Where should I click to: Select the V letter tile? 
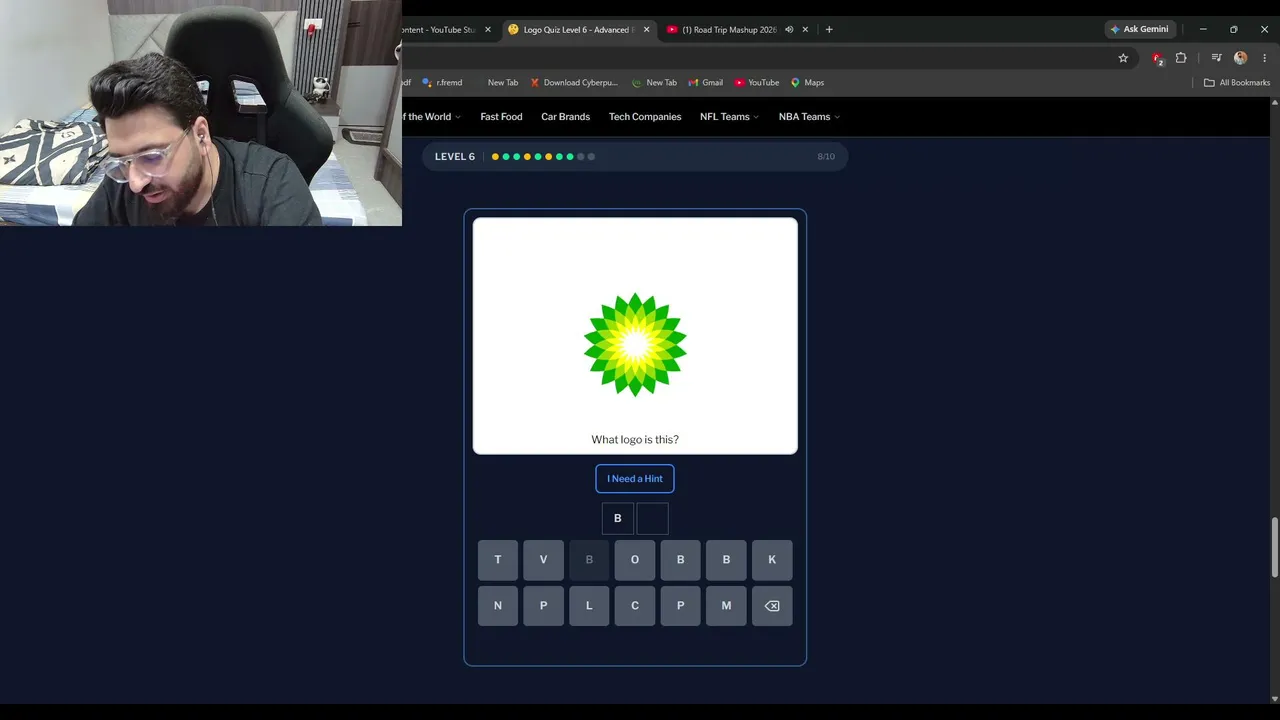(x=543, y=560)
